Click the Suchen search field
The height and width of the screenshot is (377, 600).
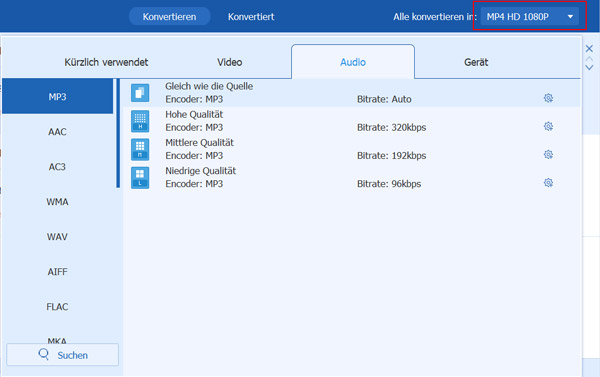coord(62,354)
